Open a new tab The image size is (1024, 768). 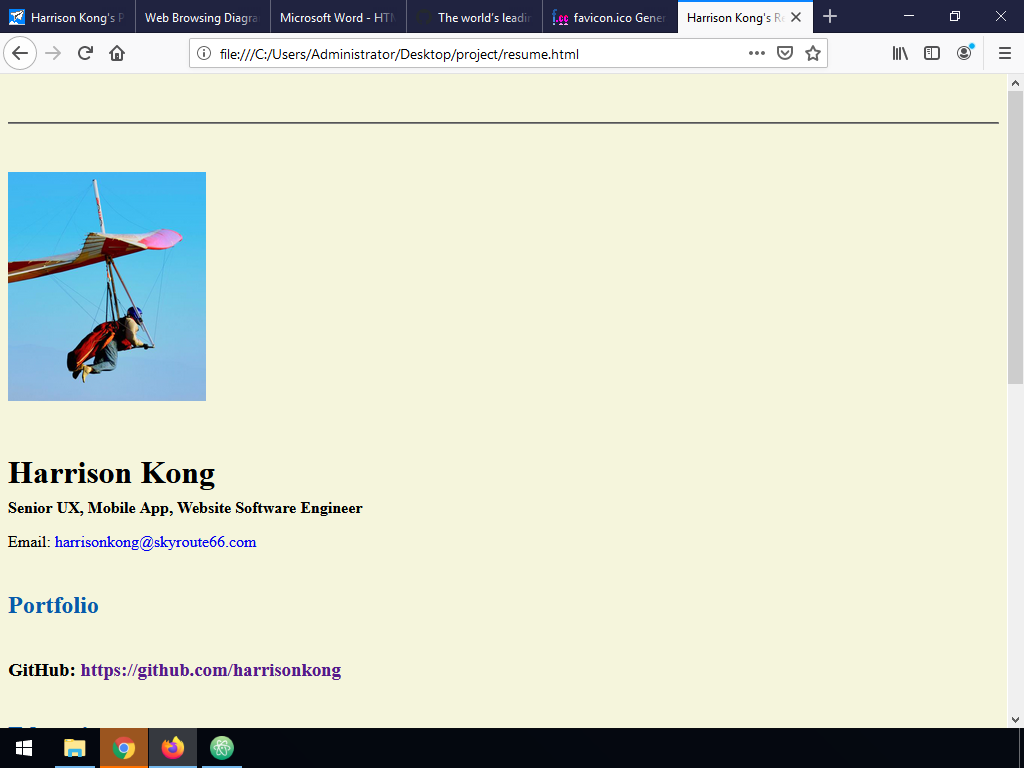tap(829, 17)
